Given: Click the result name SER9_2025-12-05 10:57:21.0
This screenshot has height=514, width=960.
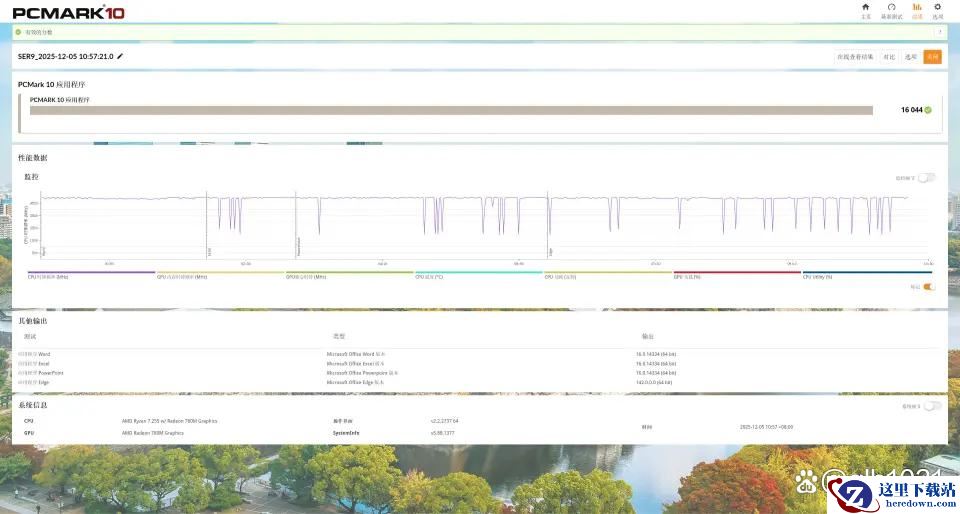Looking at the screenshot, I should point(66,56).
